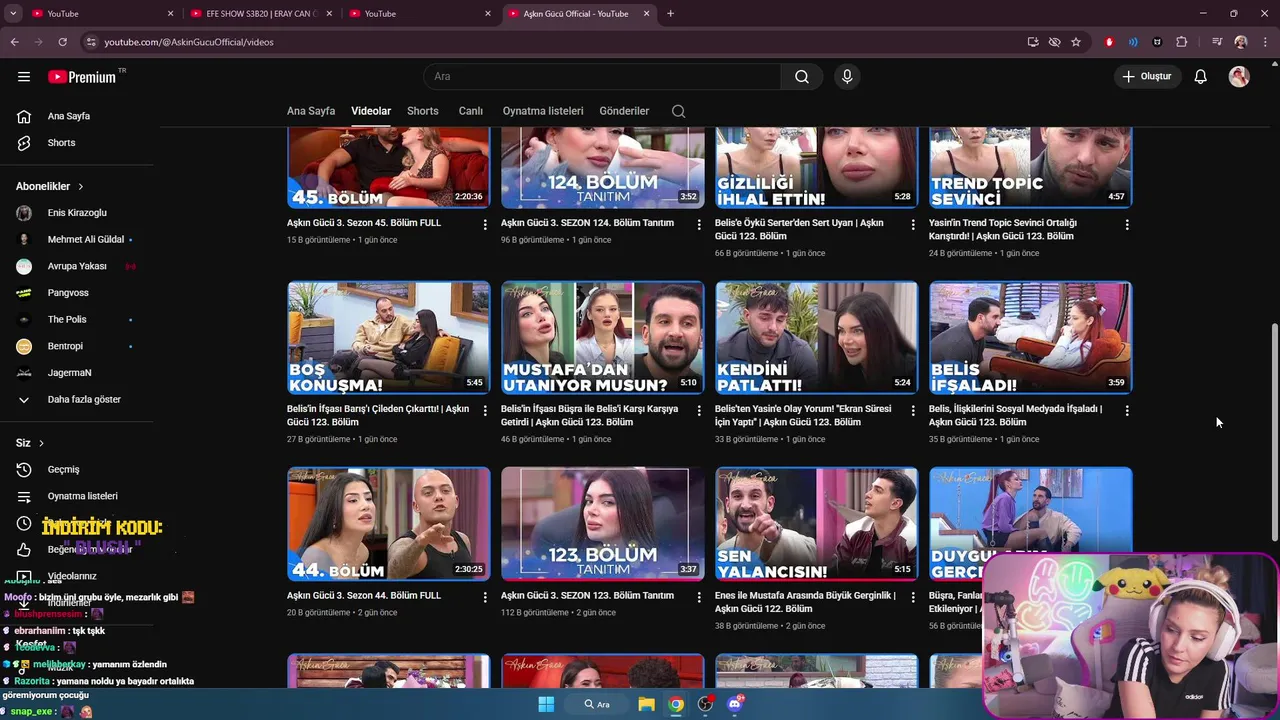
Task: Open browser tab search dropdown
Action: tap(13, 14)
